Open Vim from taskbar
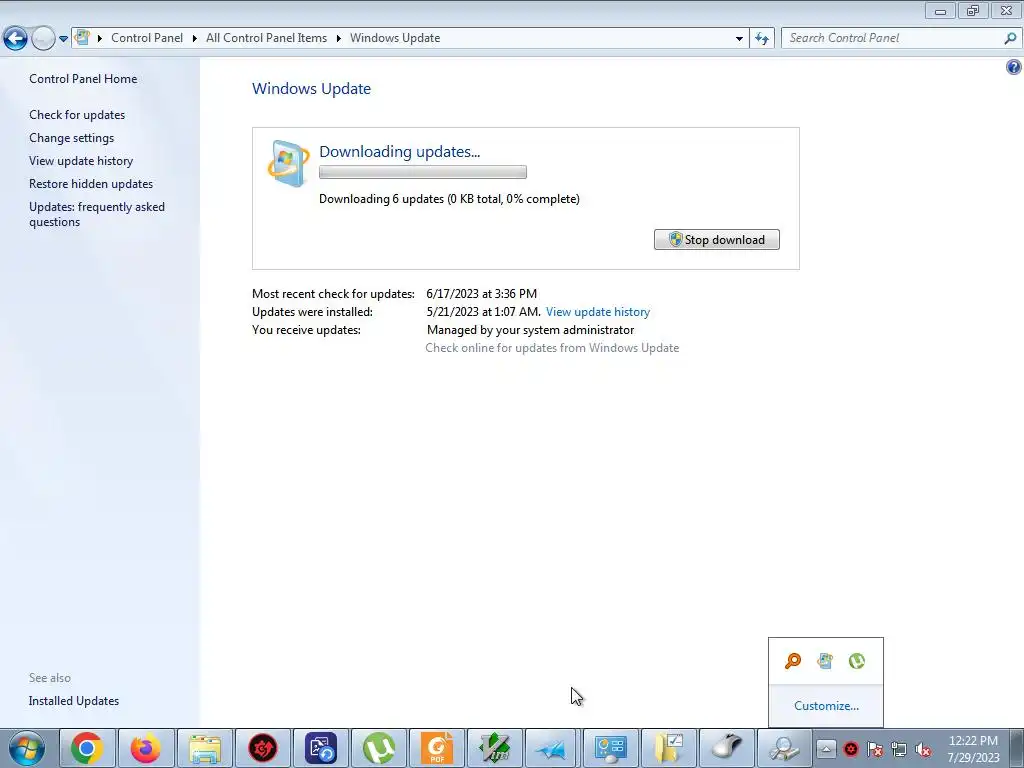The width and height of the screenshot is (1024, 768). coord(495,748)
